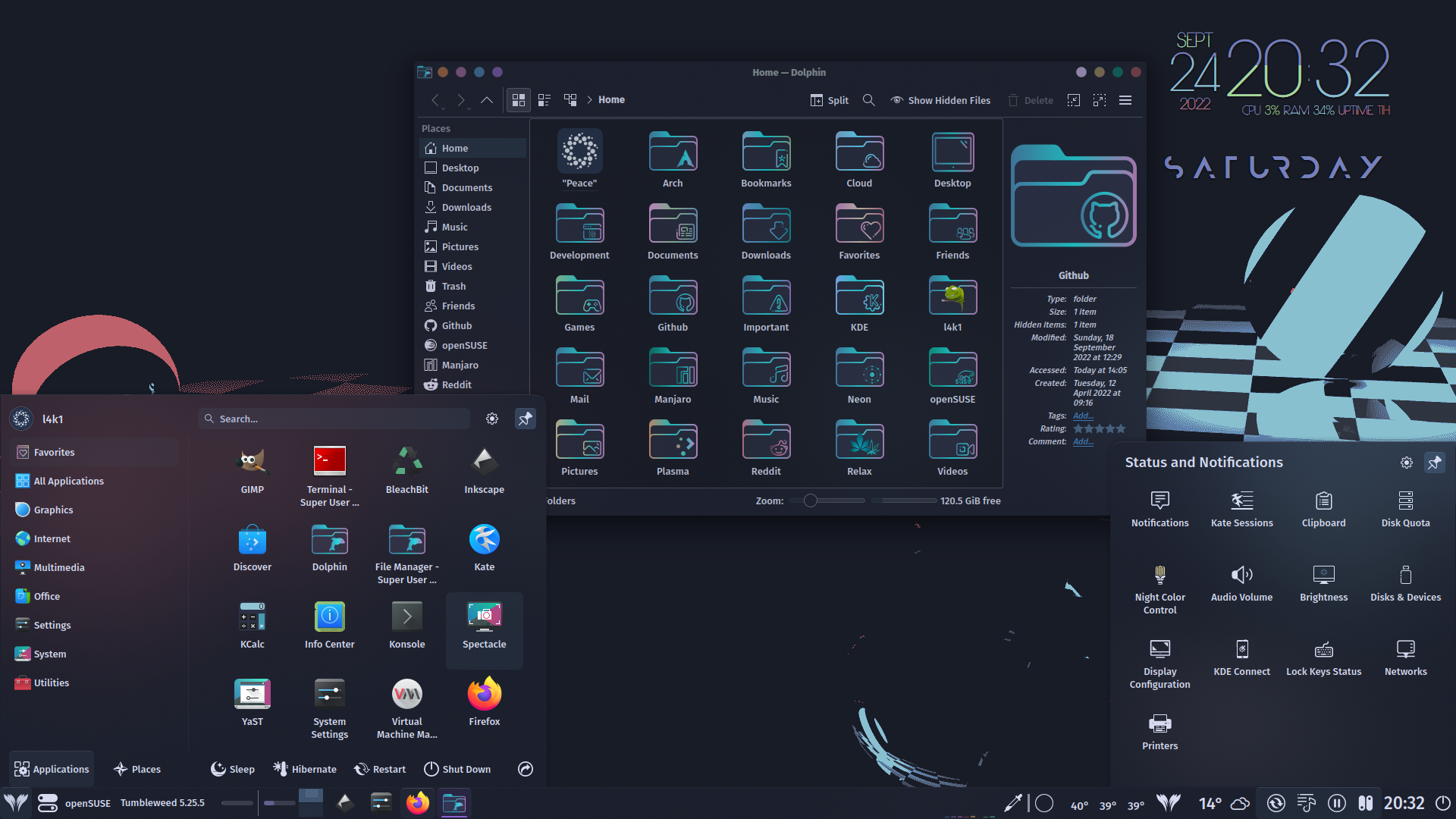Viewport: 1456px width, 819px height.
Task: Open Info Center from launcher
Action: 329,625
